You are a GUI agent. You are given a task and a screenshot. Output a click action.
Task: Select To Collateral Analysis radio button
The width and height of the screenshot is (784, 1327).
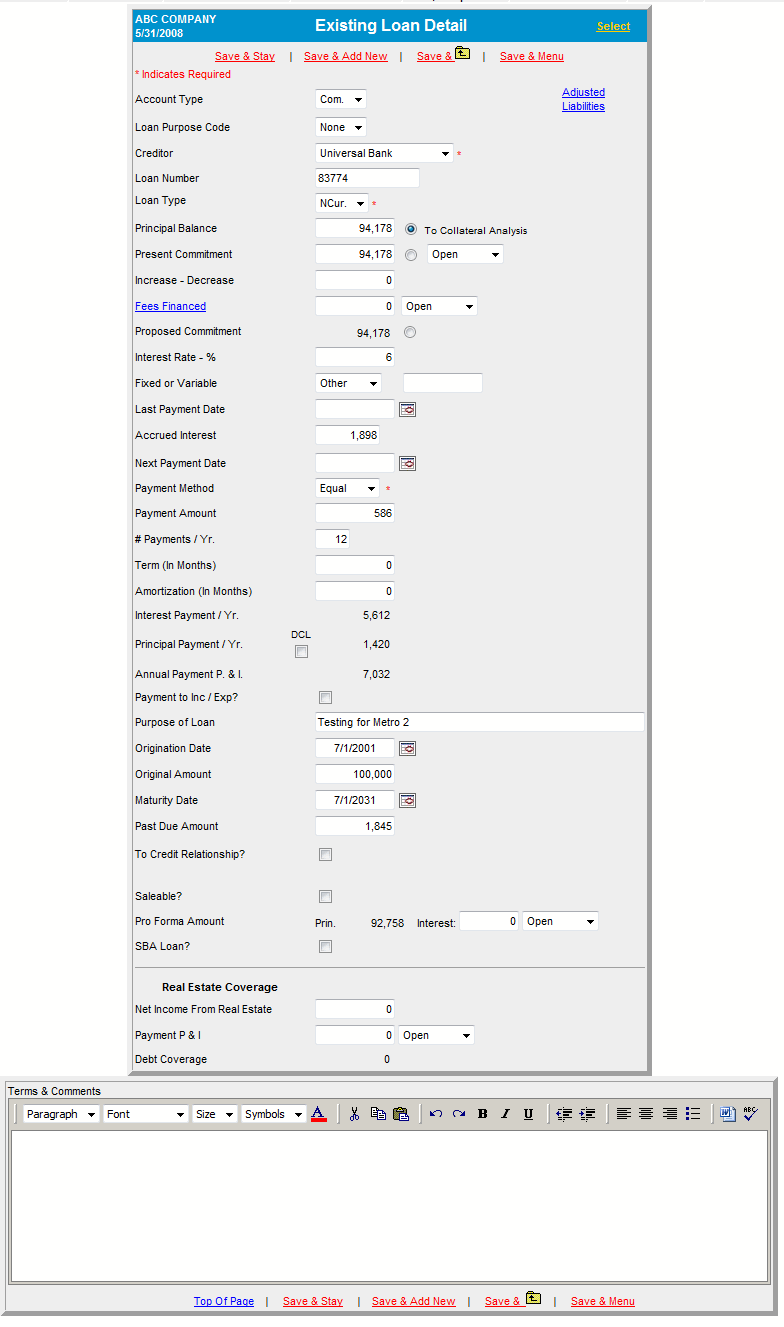point(411,229)
